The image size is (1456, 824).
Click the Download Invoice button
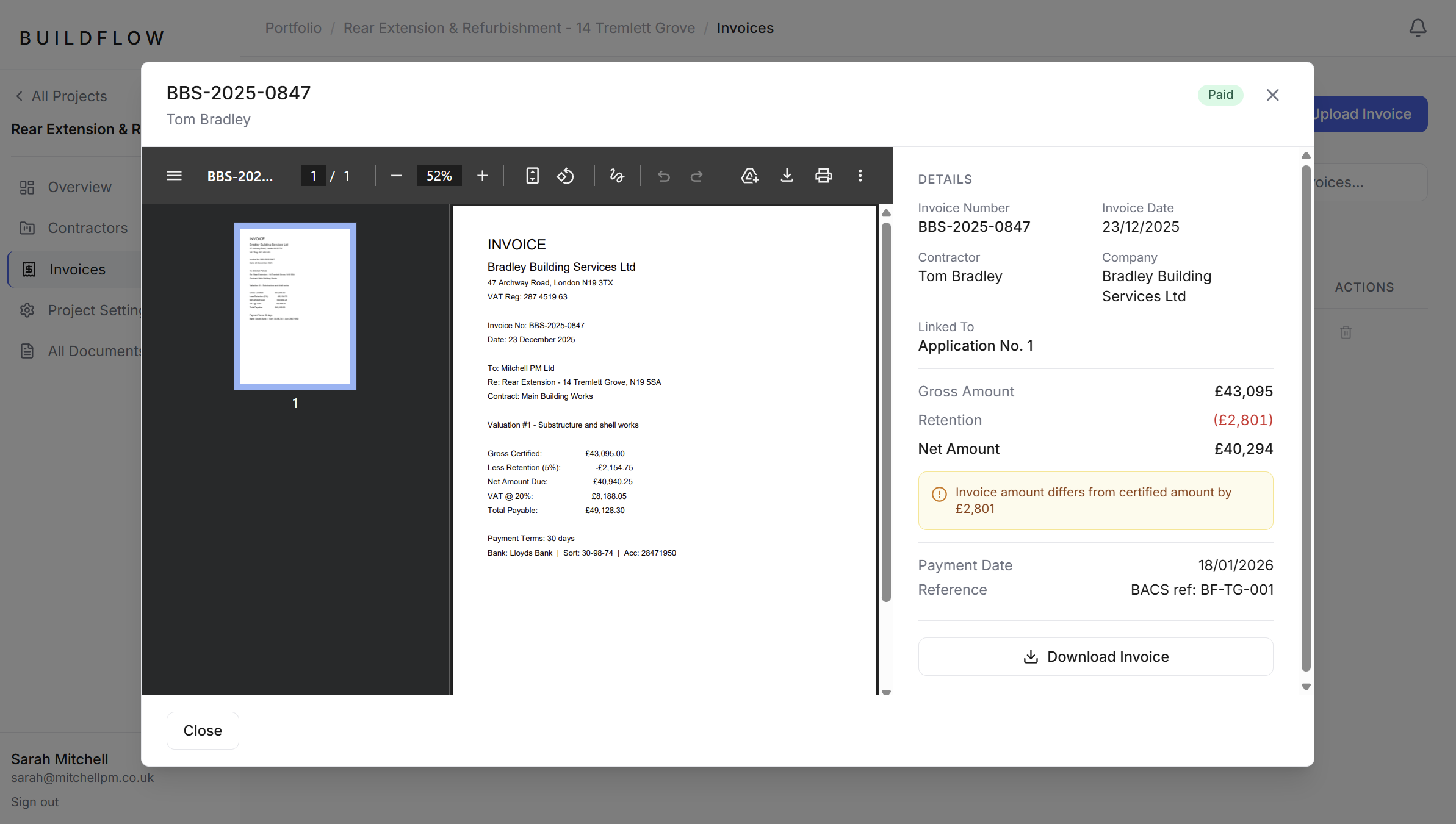click(1095, 656)
